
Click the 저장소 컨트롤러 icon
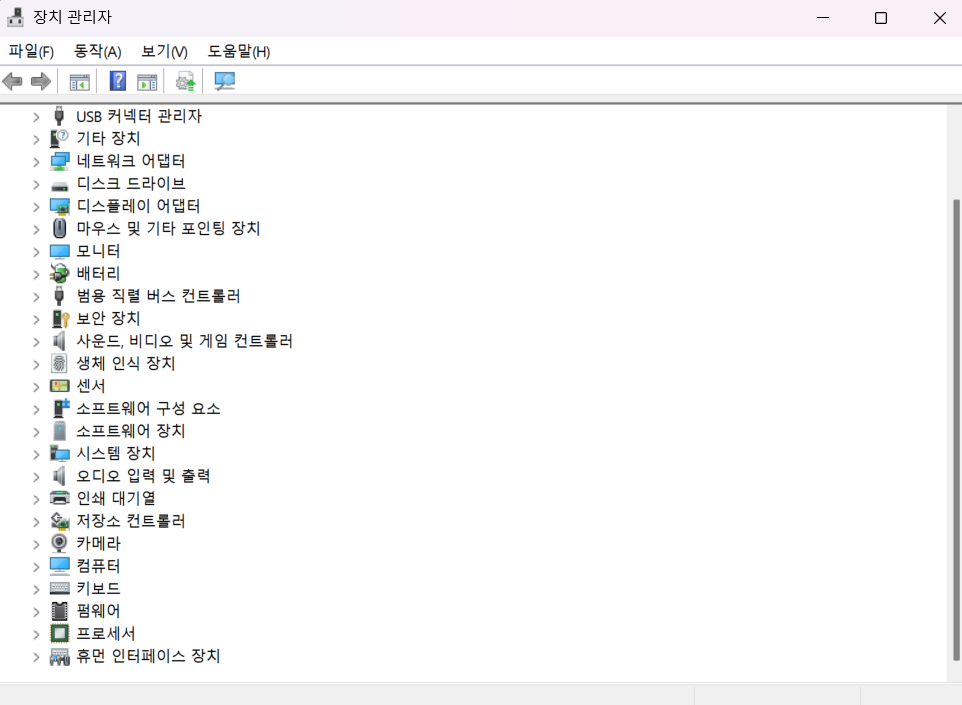(60, 521)
